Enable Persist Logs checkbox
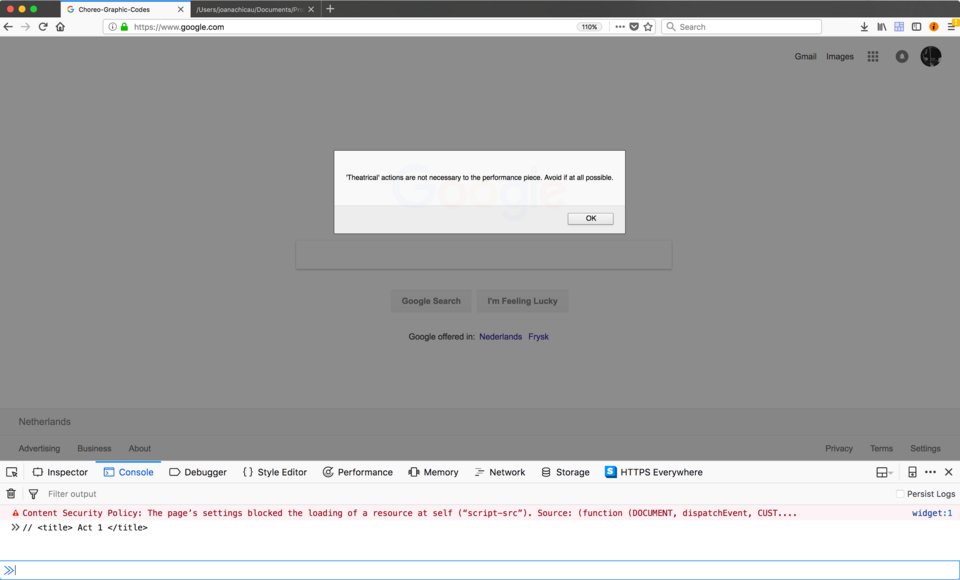This screenshot has height=580, width=960. pos(900,494)
